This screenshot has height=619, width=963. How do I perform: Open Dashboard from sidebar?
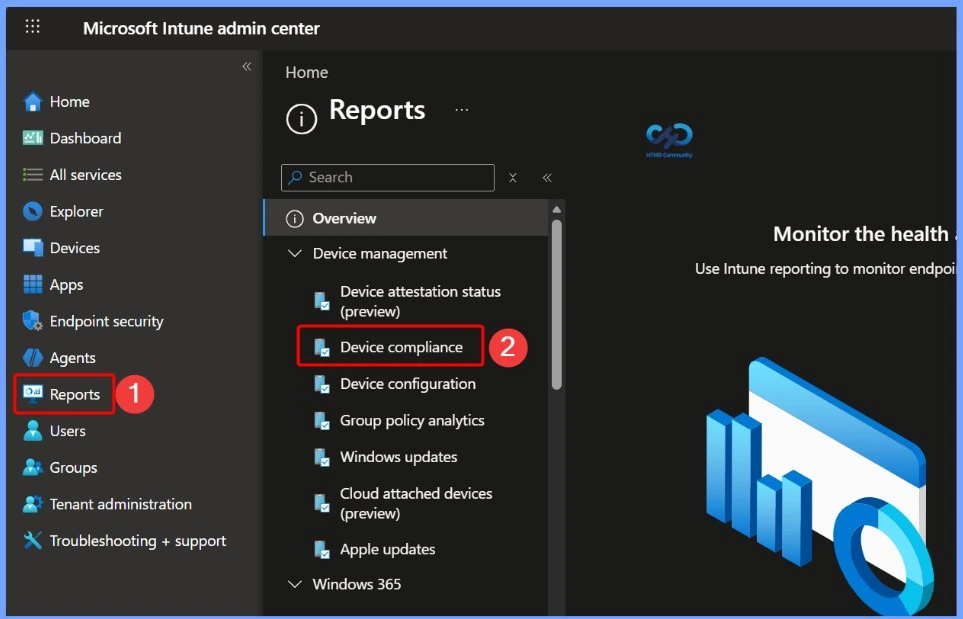tap(85, 138)
